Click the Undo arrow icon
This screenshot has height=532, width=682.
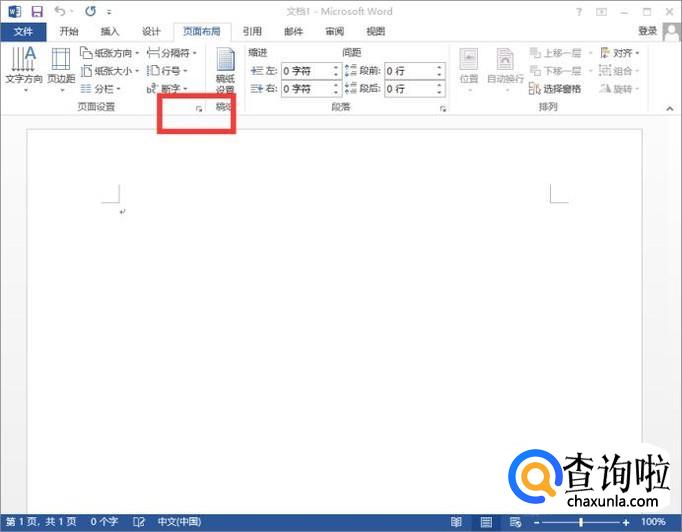(60, 12)
